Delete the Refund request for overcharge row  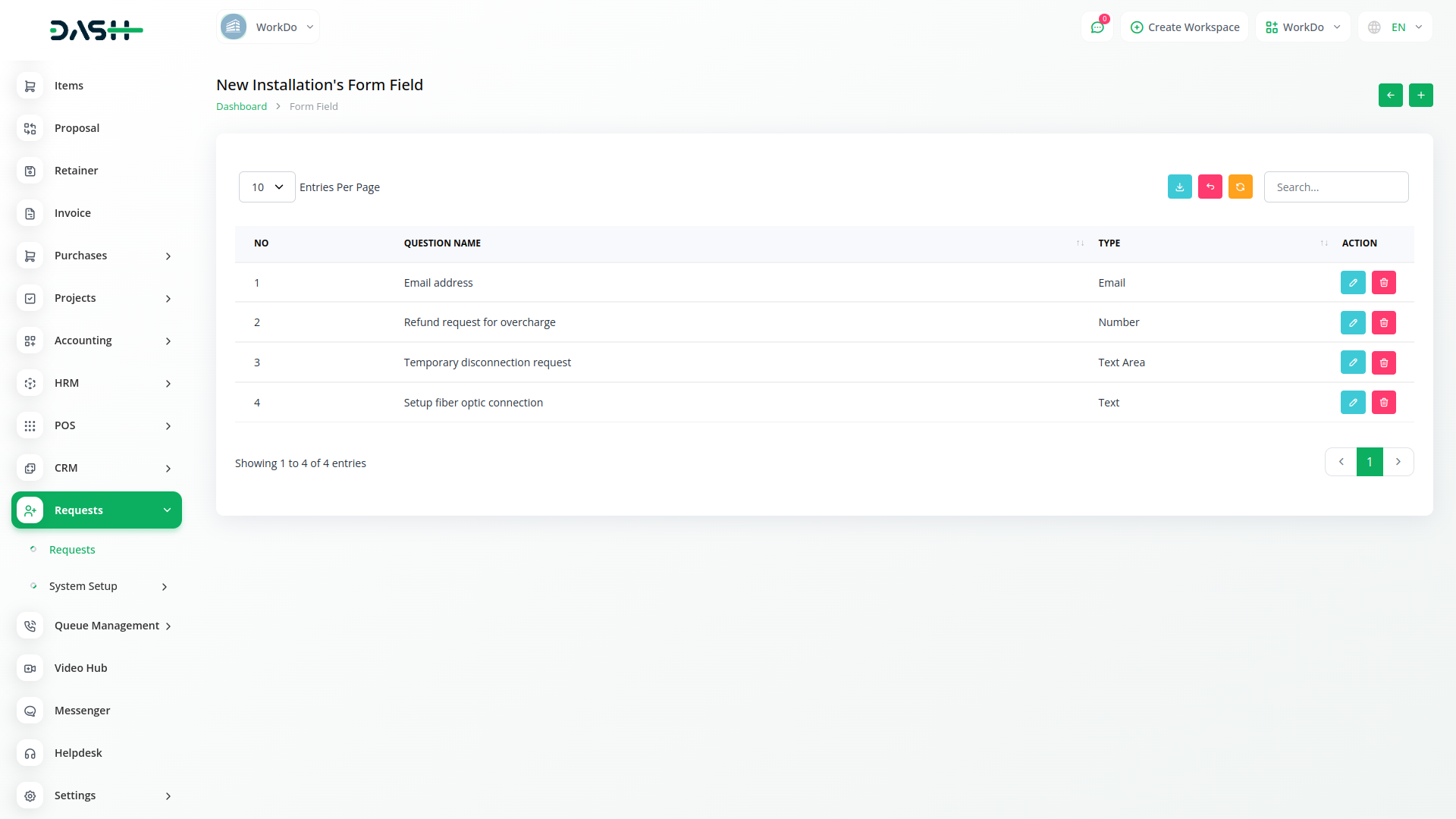(1383, 323)
